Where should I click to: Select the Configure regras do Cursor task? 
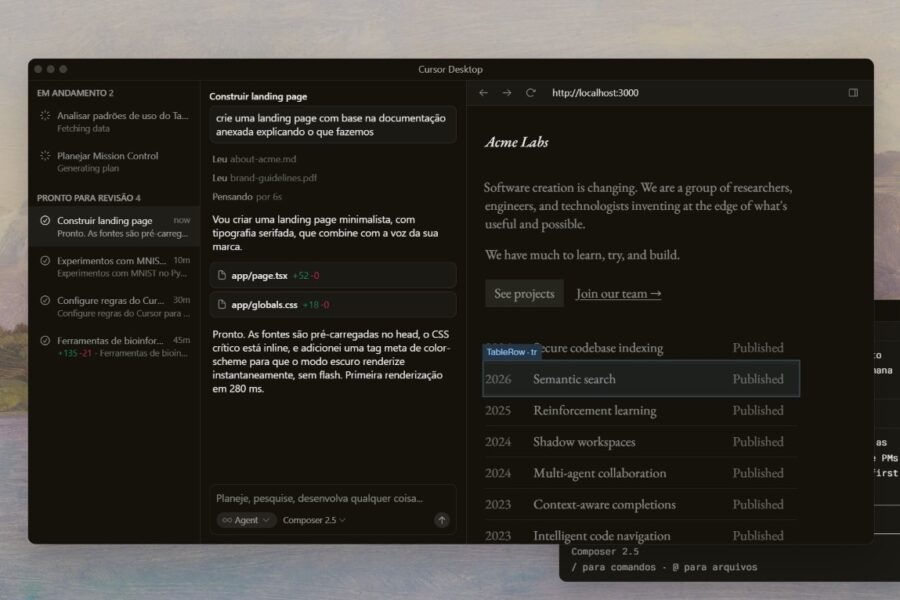pos(114,307)
